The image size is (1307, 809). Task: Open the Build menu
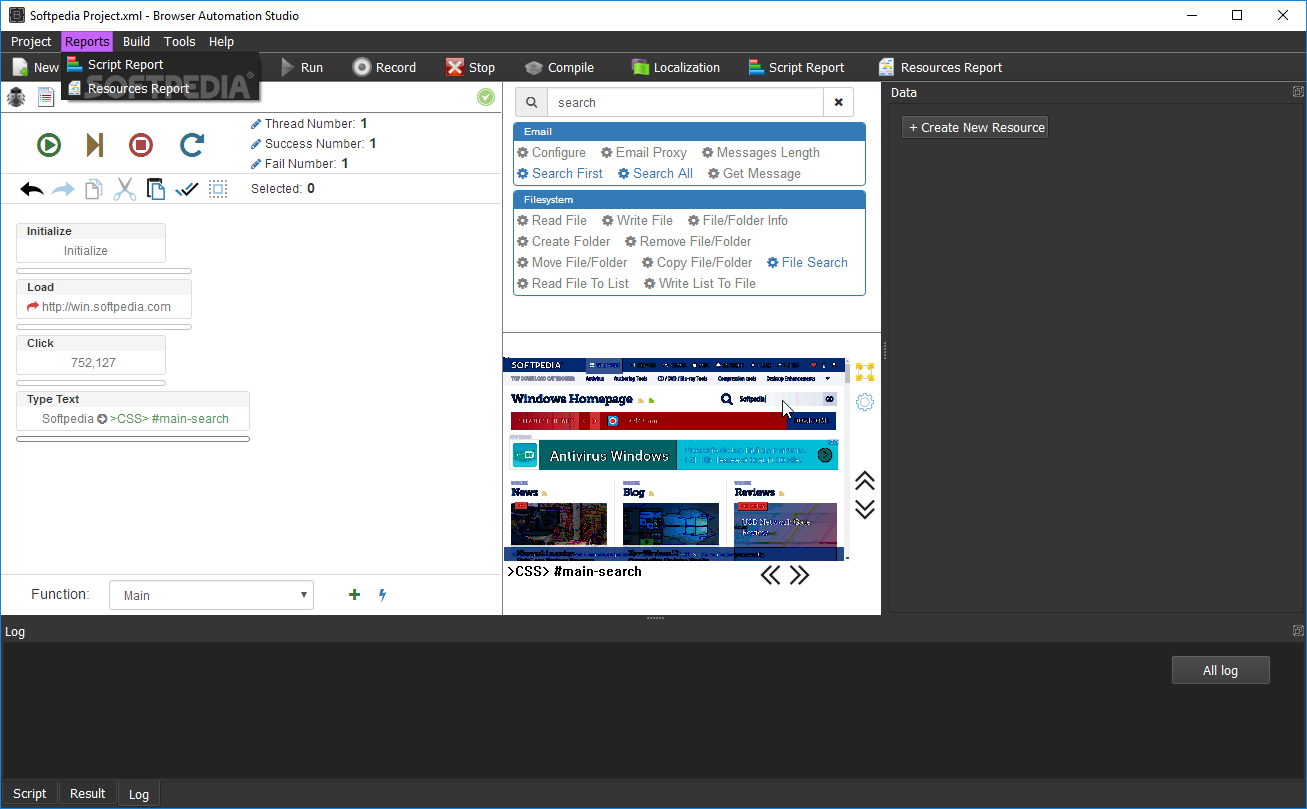tap(136, 41)
